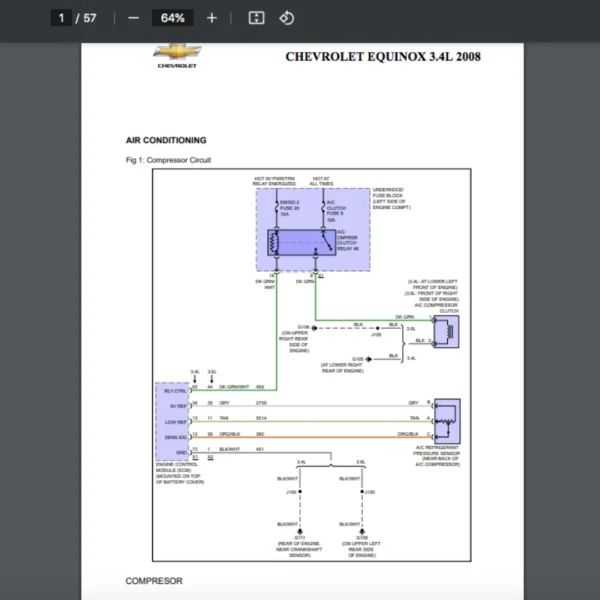The width and height of the screenshot is (600, 600).
Task: Click the Chevrolet bowtie logo
Action: click(177, 53)
